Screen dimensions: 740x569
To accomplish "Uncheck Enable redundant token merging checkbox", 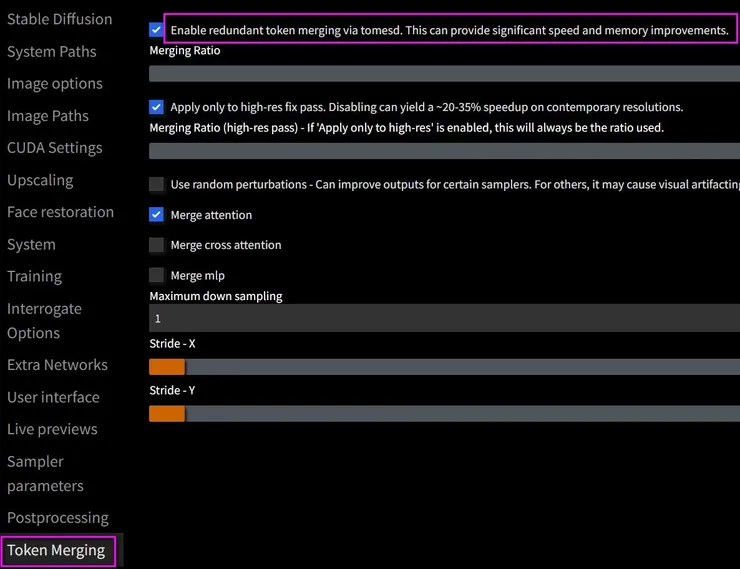I will (x=156, y=30).
